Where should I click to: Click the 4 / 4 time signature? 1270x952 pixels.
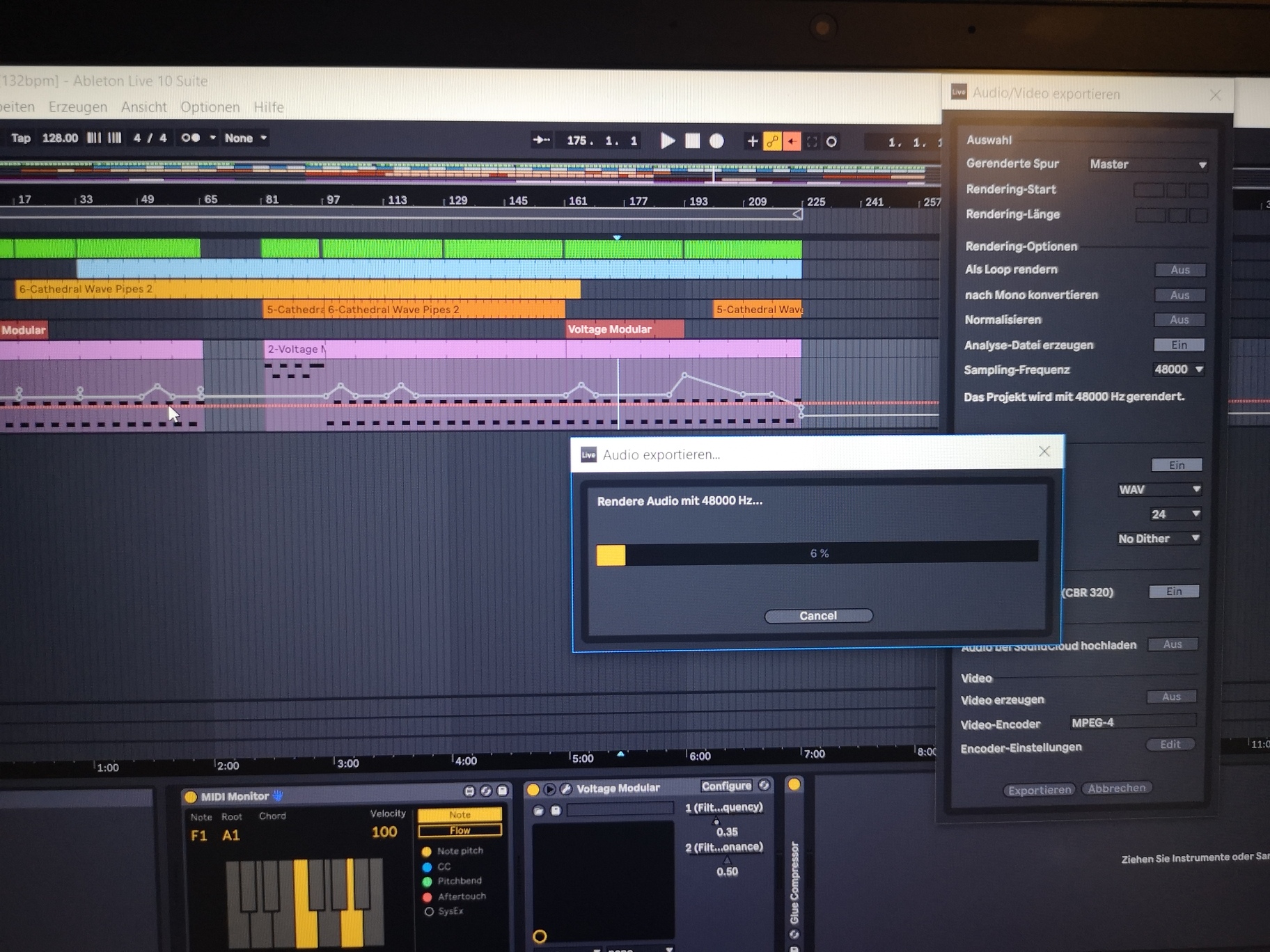click(150, 138)
